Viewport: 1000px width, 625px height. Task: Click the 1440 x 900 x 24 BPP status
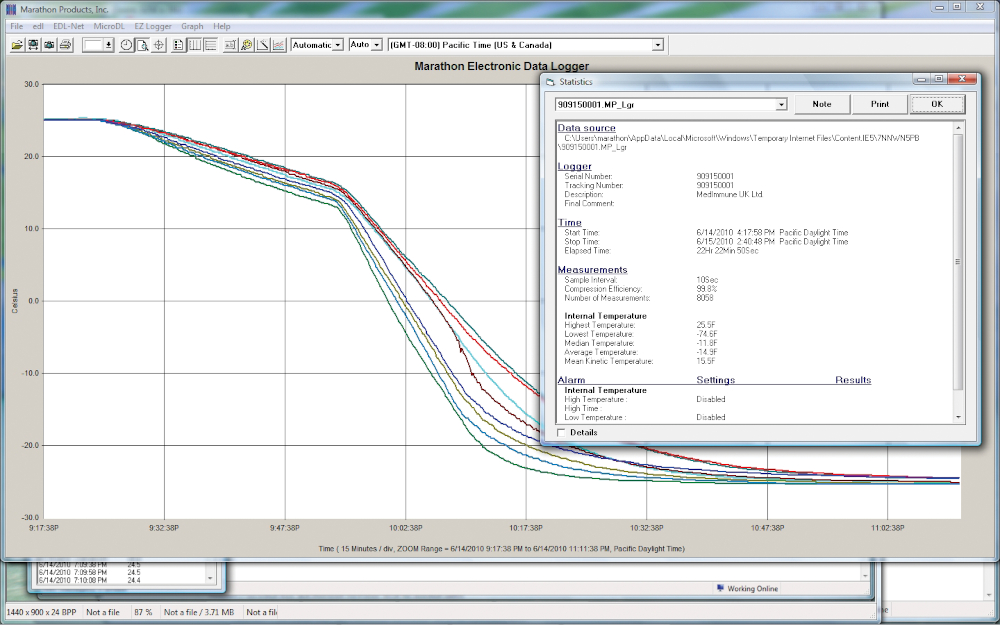point(41,612)
